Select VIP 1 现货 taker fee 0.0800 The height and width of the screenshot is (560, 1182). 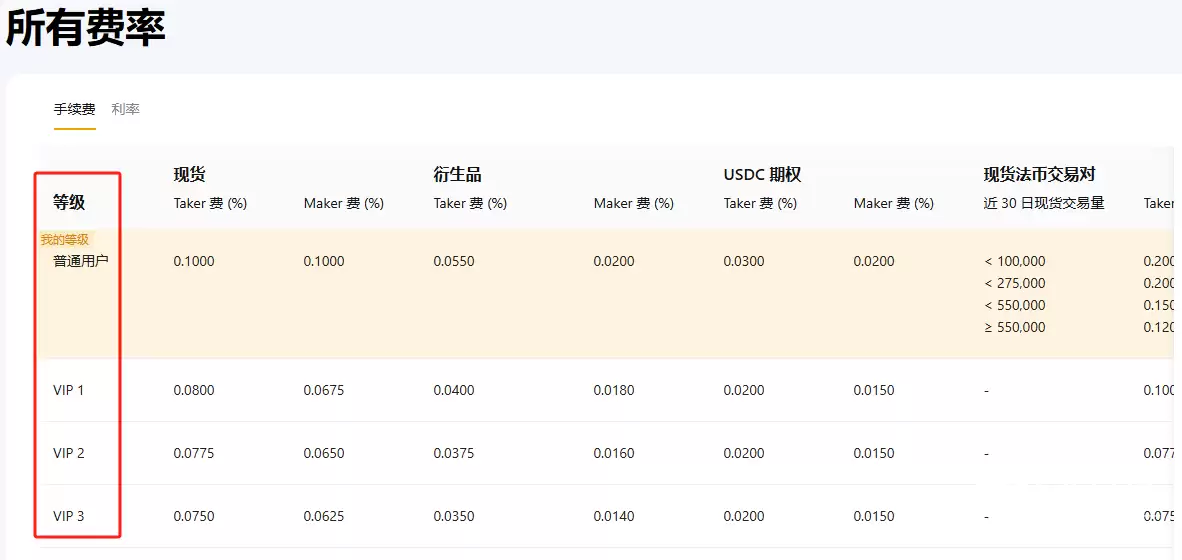pos(194,390)
